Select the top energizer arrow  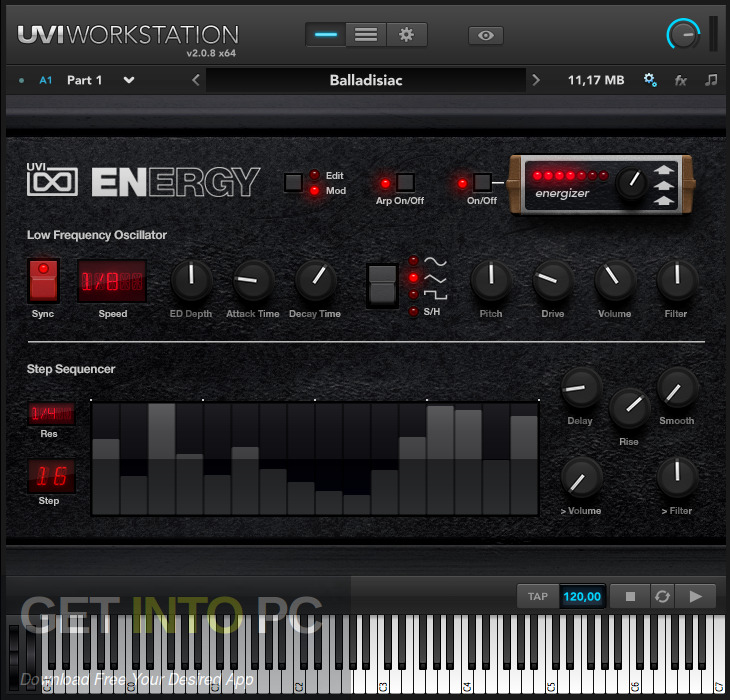click(664, 170)
